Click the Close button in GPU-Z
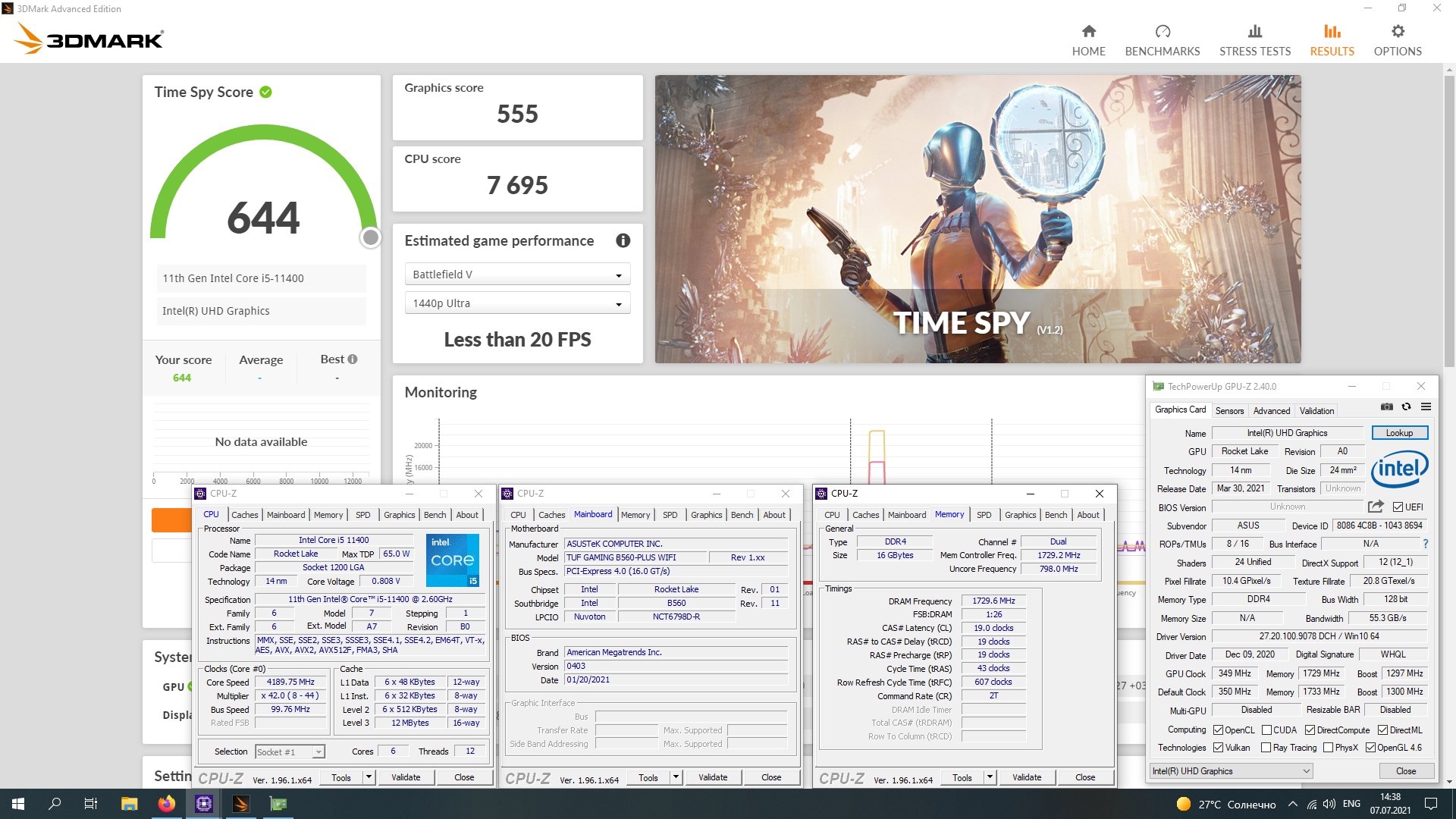The width and height of the screenshot is (1456, 819). (1406, 771)
